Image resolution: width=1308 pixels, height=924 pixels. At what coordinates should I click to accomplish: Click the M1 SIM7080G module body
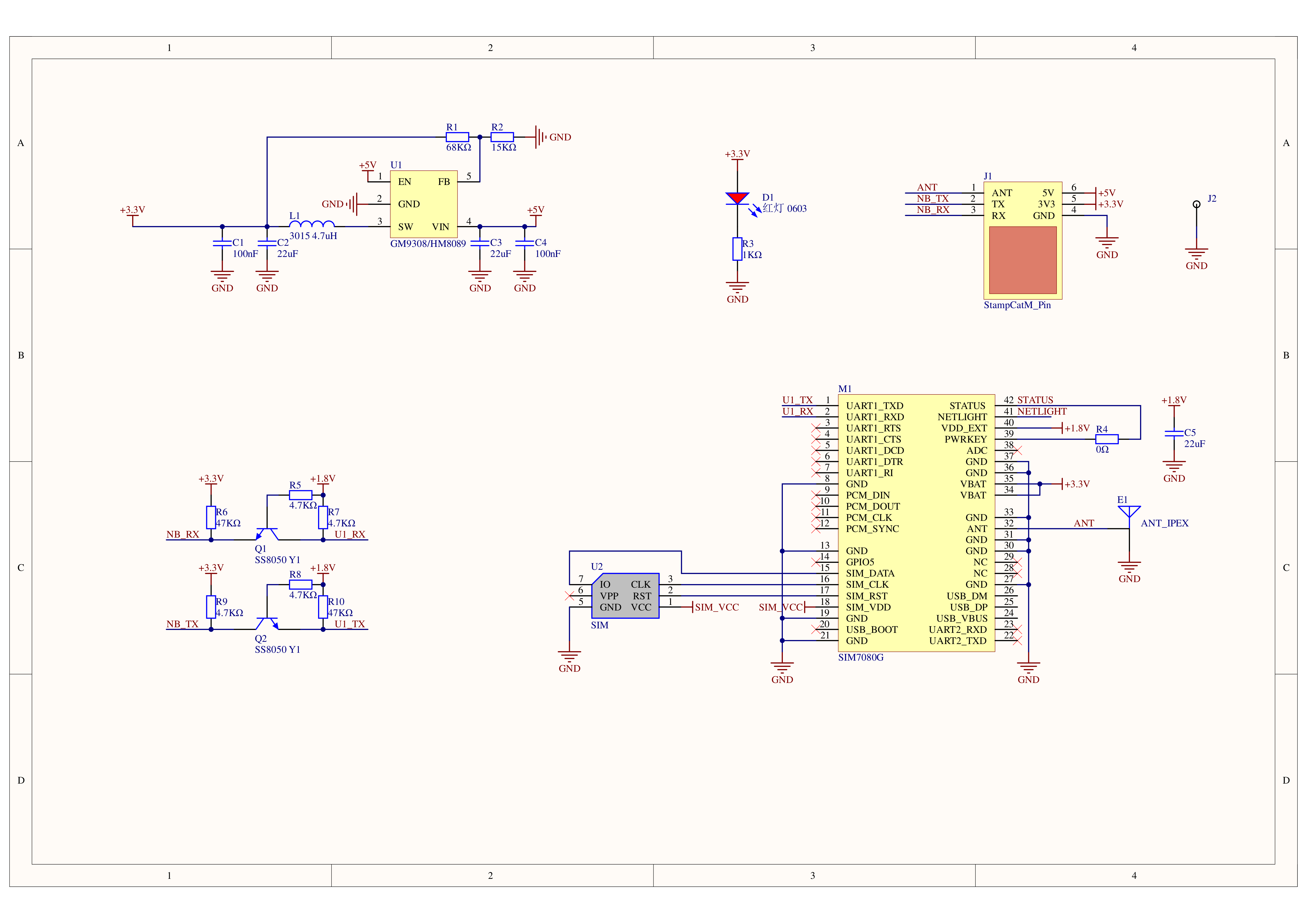916,523
